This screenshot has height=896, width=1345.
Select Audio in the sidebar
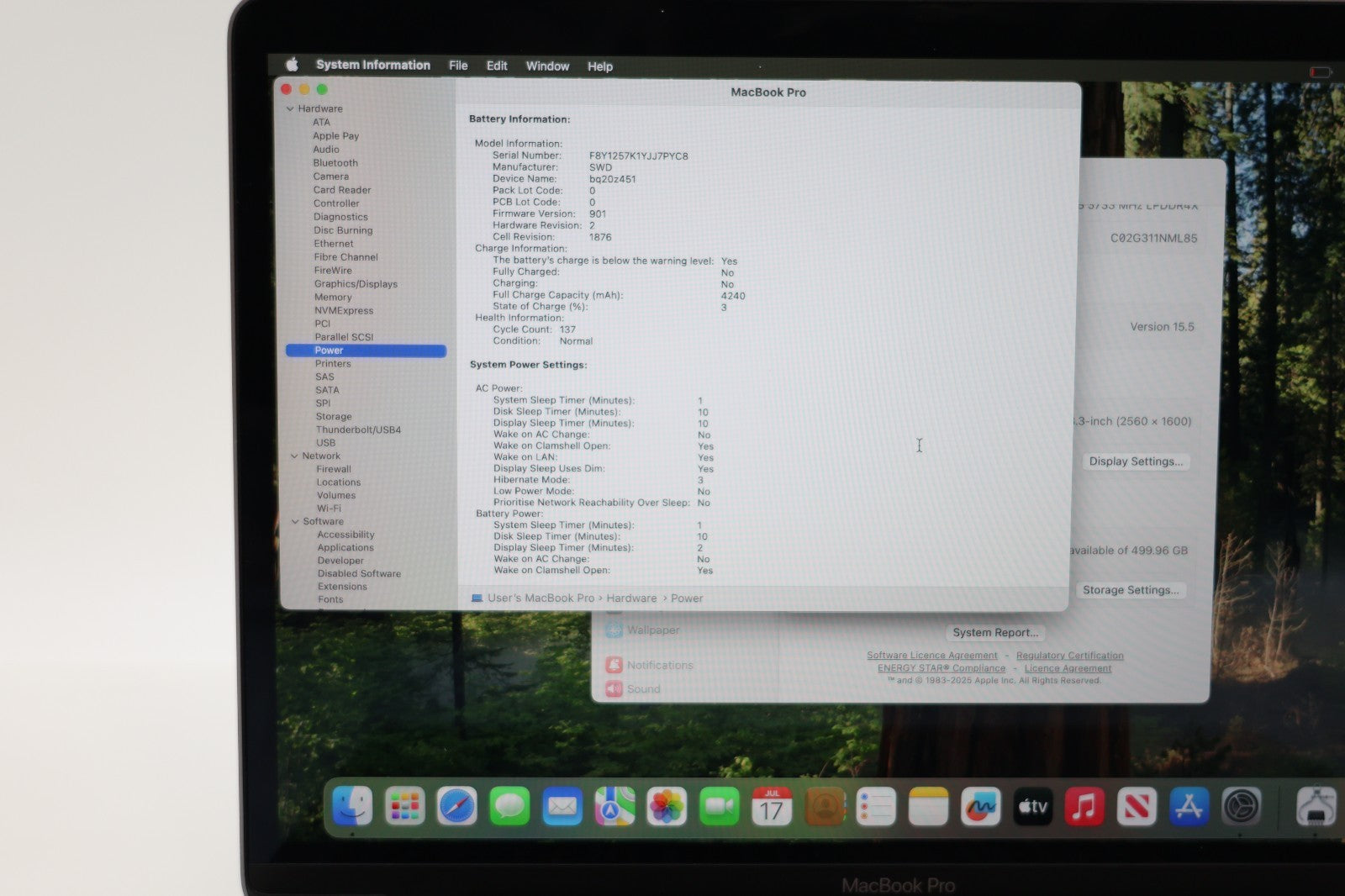tap(326, 150)
